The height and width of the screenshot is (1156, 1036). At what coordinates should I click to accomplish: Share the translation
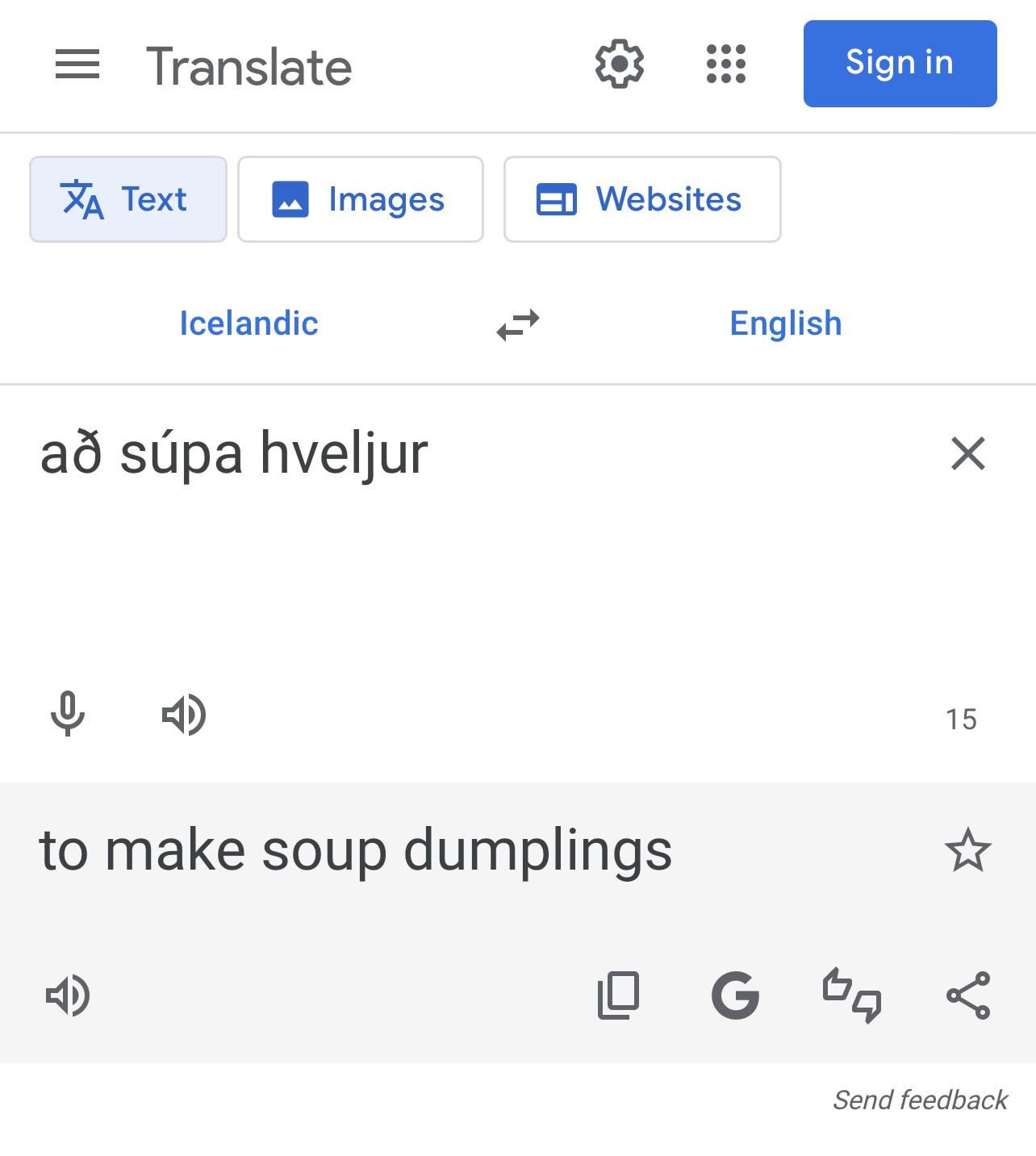tap(967, 995)
